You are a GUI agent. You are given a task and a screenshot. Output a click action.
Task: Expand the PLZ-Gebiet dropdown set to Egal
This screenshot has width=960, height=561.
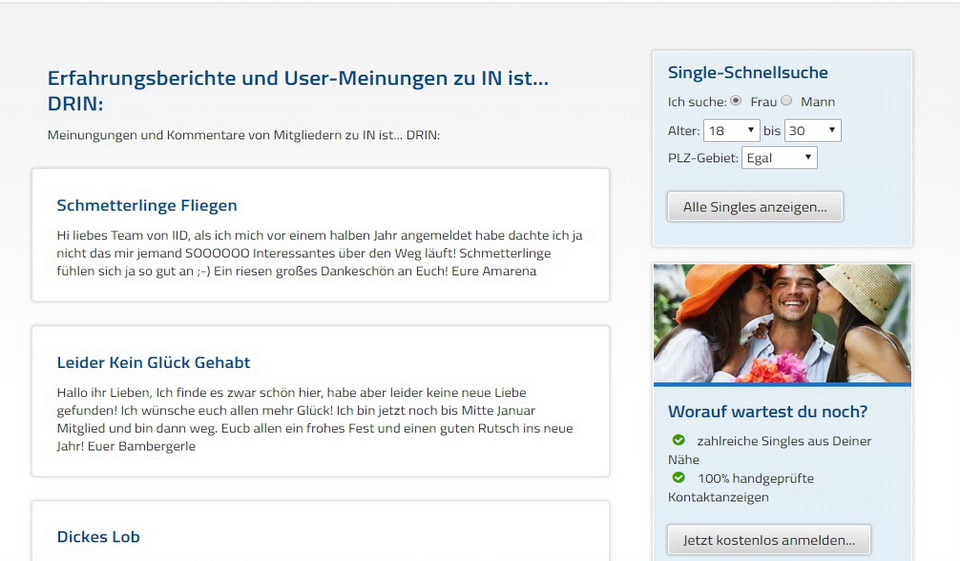tap(780, 158)
